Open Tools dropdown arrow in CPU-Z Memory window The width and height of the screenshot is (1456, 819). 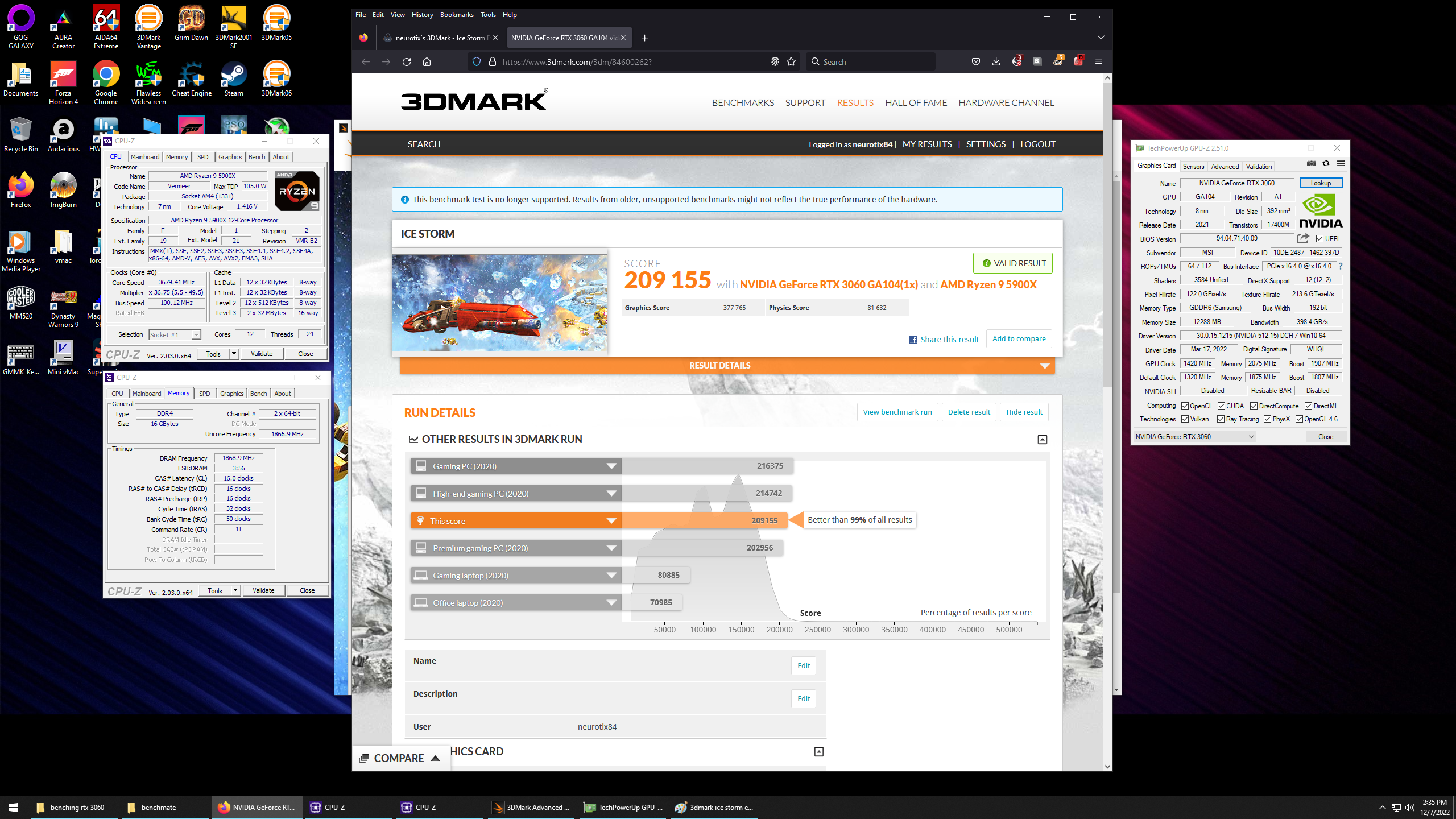pyautogui.click(x=235, y=590)
